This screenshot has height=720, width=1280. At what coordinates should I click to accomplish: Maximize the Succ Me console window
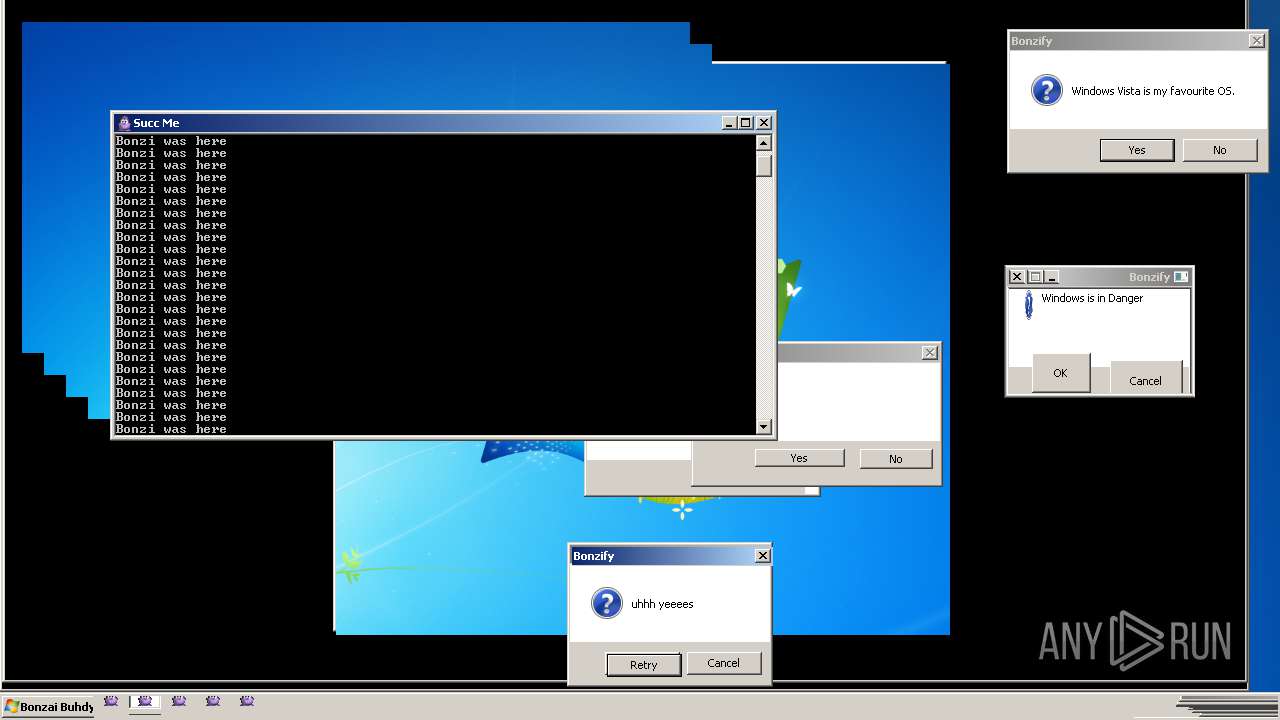click(x=746, y=123)
